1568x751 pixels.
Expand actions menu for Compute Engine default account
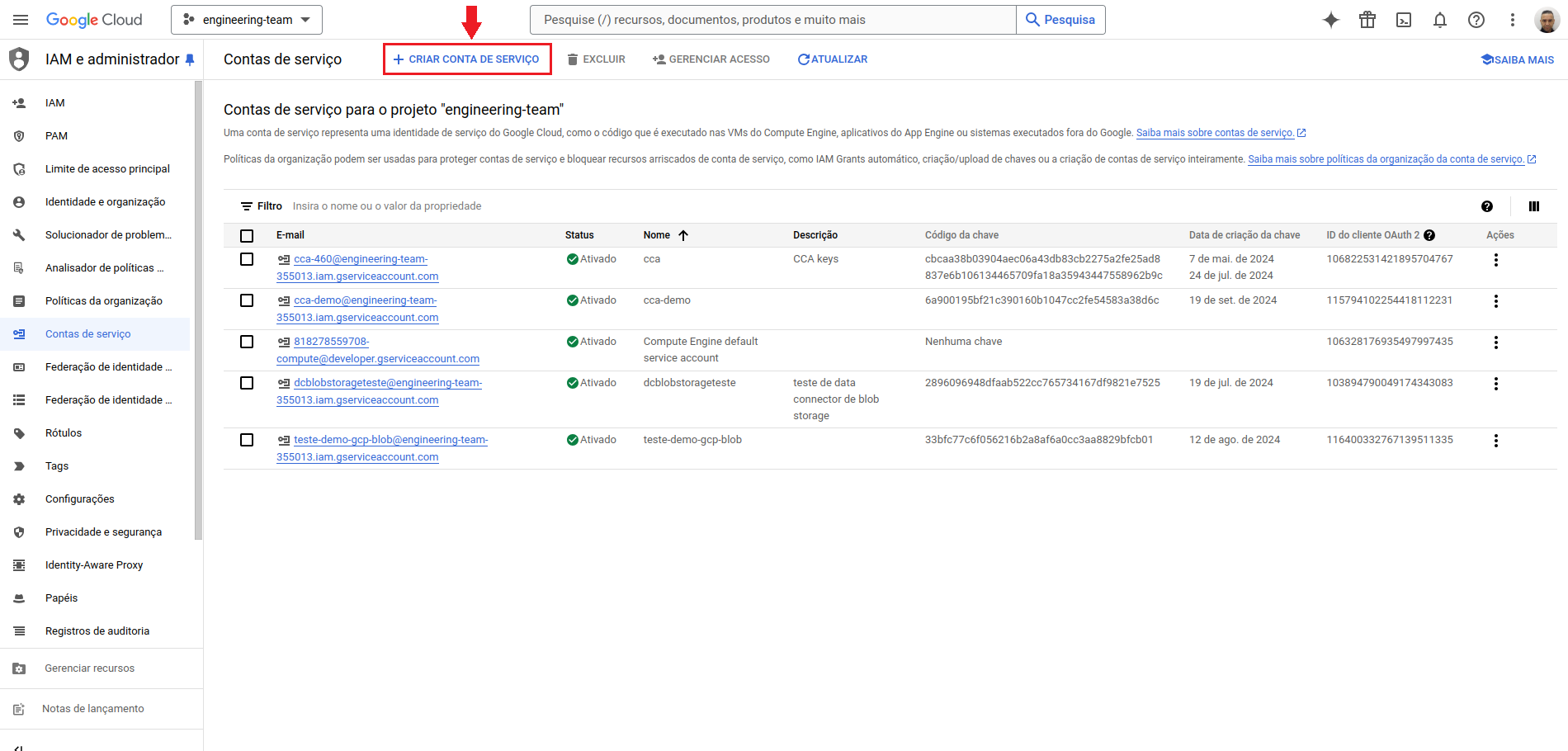click(x=1495, y=342)
